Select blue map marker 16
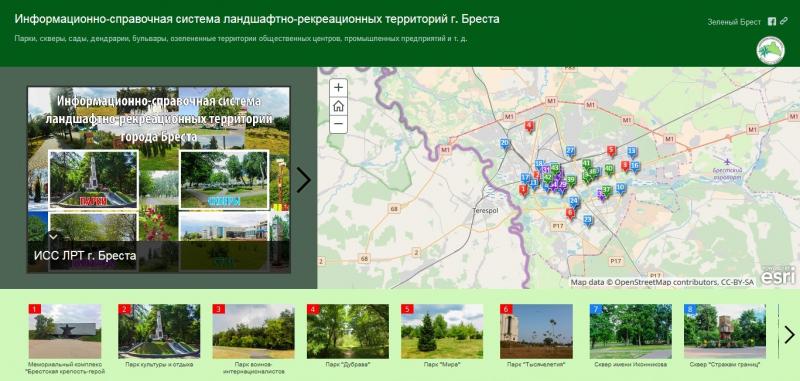800x381 pixels. [x=635, y=166]
